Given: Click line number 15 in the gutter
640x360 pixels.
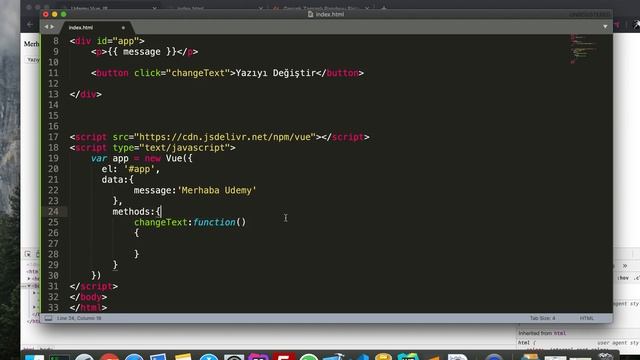Looking at the screenshot, I should coord(53,116).
